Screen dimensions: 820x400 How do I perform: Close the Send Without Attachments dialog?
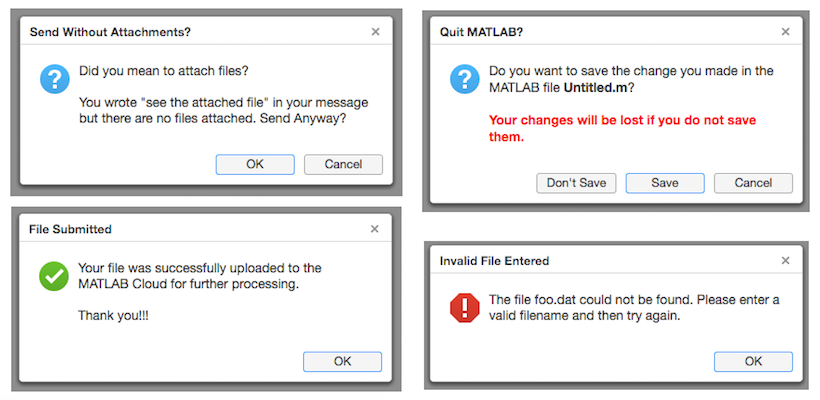375,32
